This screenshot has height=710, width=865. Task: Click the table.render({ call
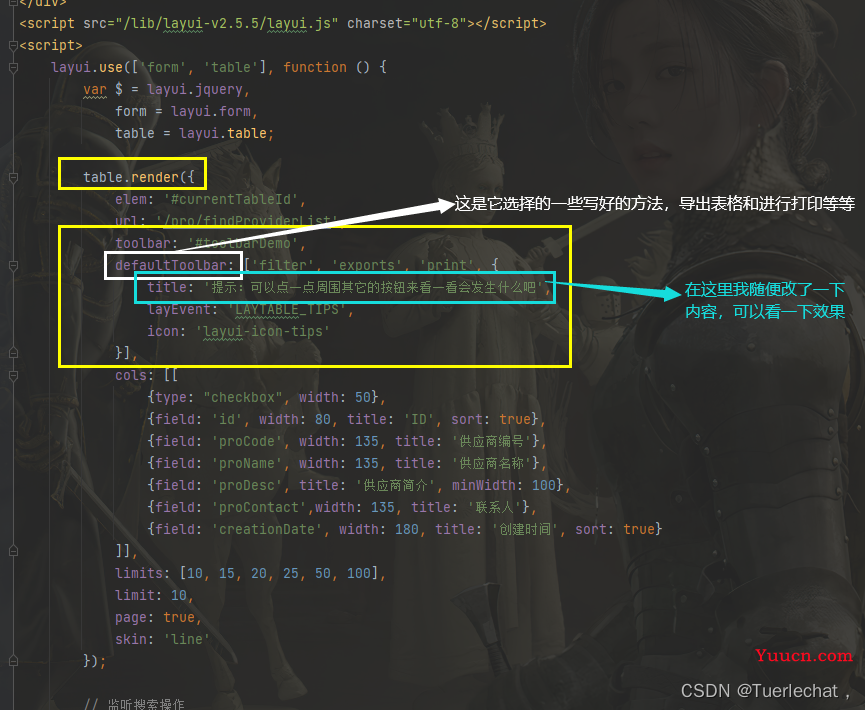pyautogui.click(x=138, y=177)
